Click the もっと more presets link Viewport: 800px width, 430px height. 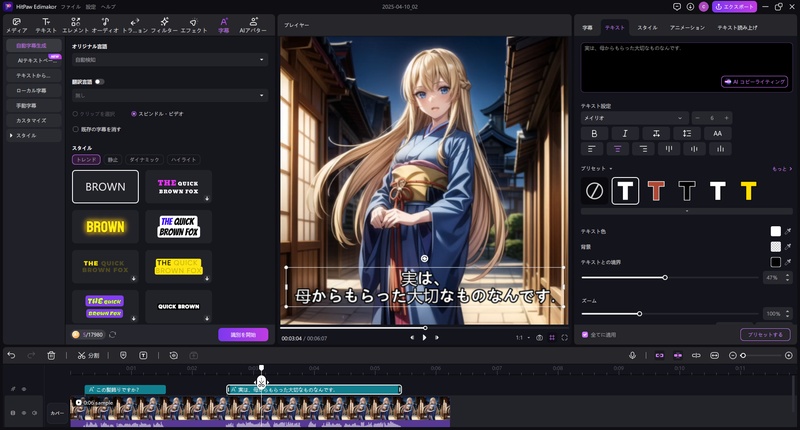pos(782,169)
